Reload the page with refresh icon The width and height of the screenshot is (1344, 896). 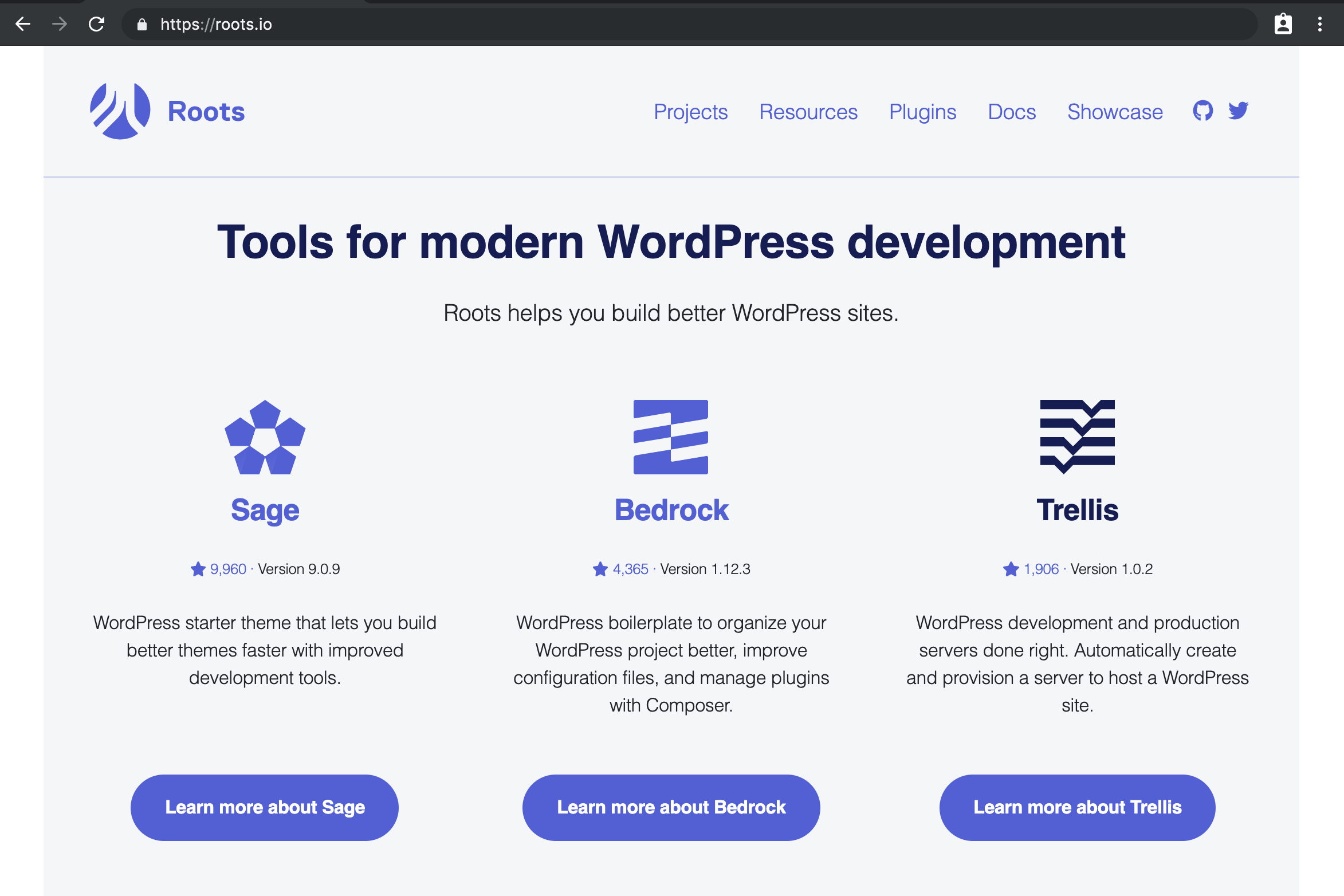pyautogui.click(x=96, y=24)
